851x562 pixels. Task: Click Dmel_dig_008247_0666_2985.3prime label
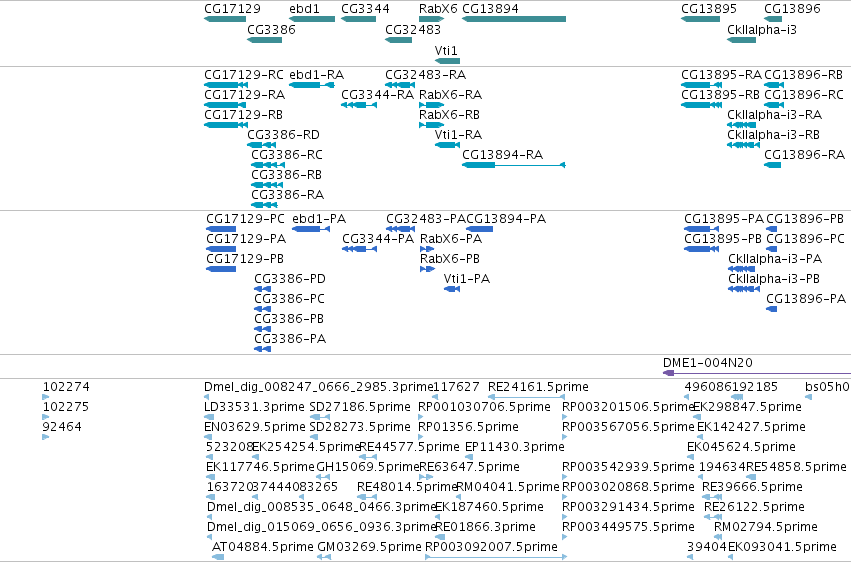[319, 387]
